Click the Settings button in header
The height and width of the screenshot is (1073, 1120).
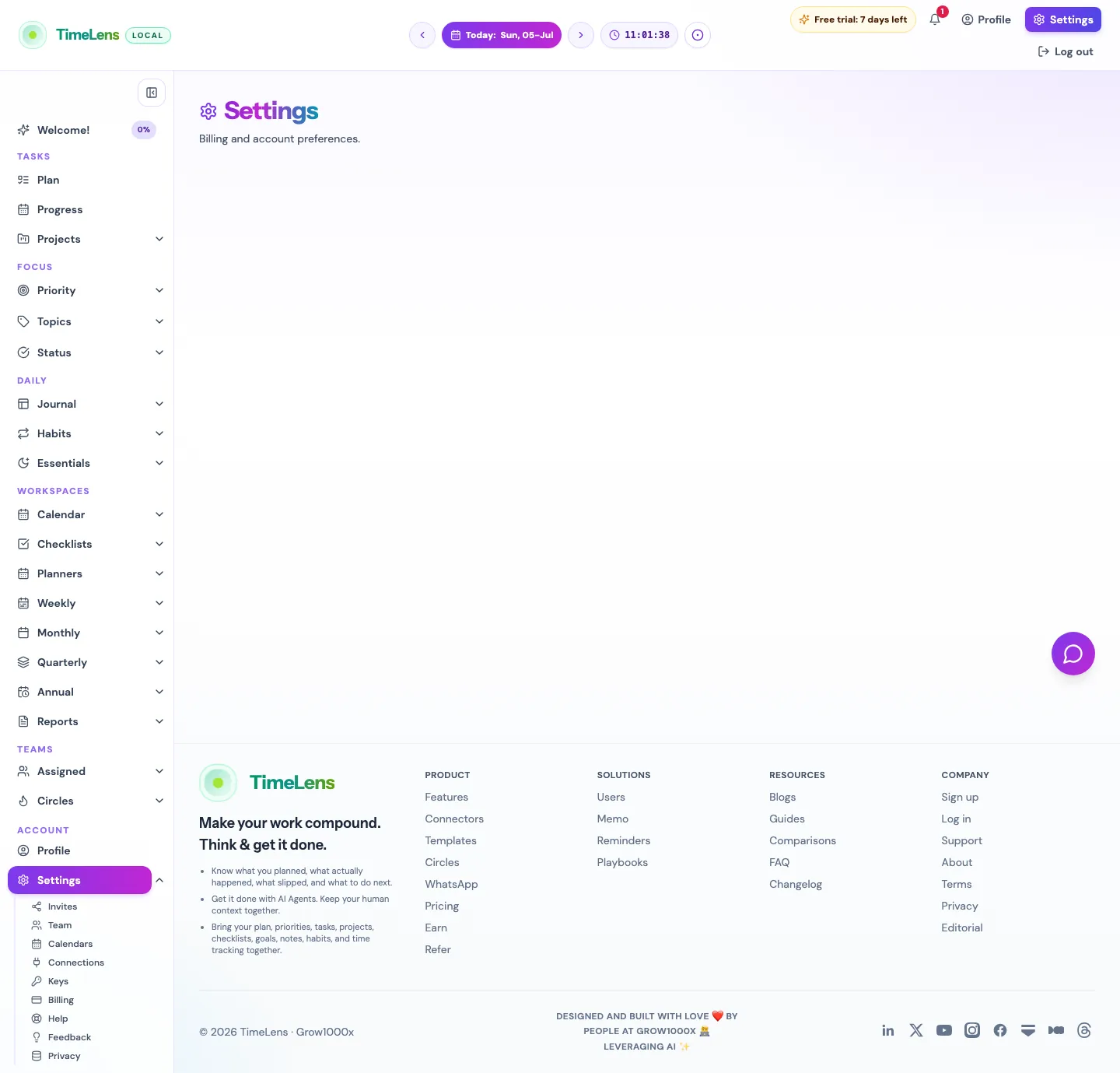[1062, 19]
